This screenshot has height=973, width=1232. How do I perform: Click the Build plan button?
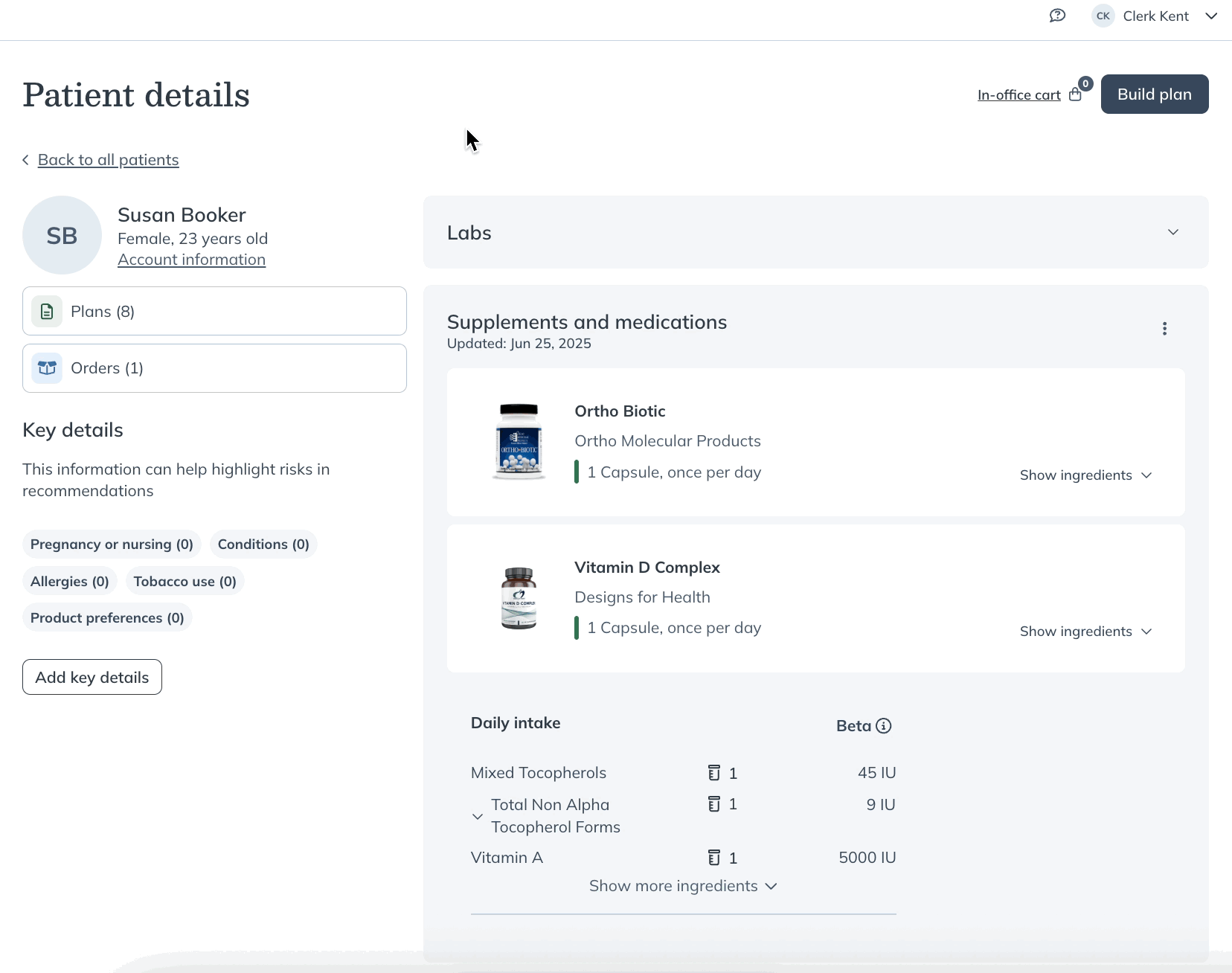pyautogui.click(x=1155, y=94)
